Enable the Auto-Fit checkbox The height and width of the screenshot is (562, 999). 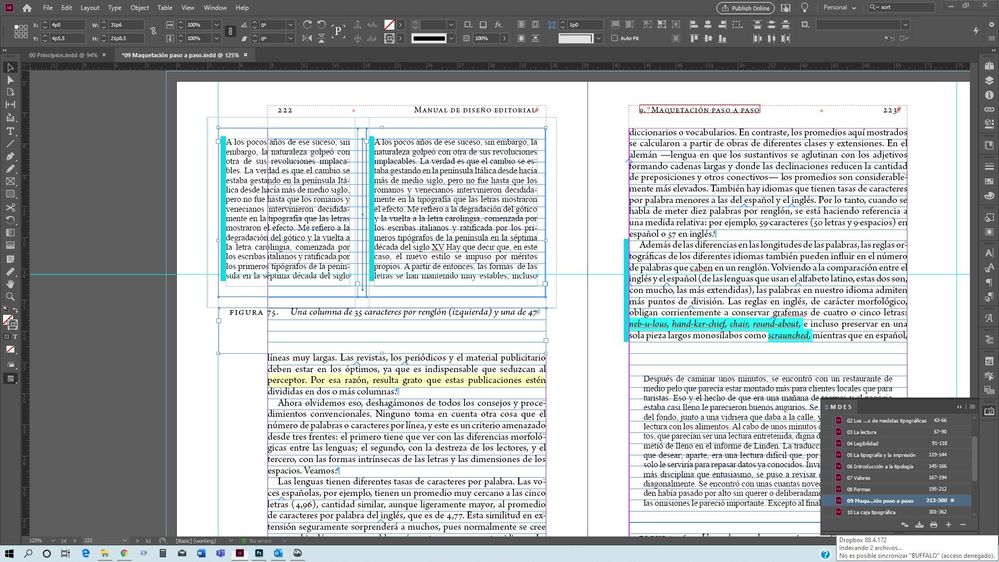(x=615, y=38)
